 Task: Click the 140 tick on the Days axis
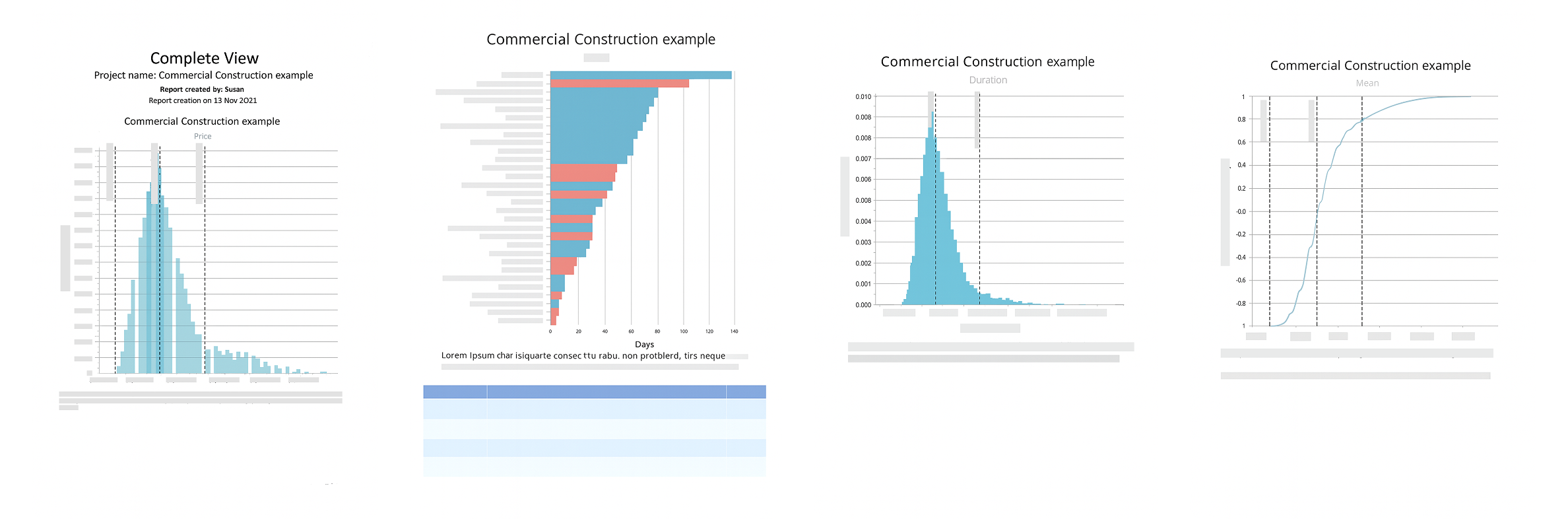pyautogui.click(x=734, y=331)
